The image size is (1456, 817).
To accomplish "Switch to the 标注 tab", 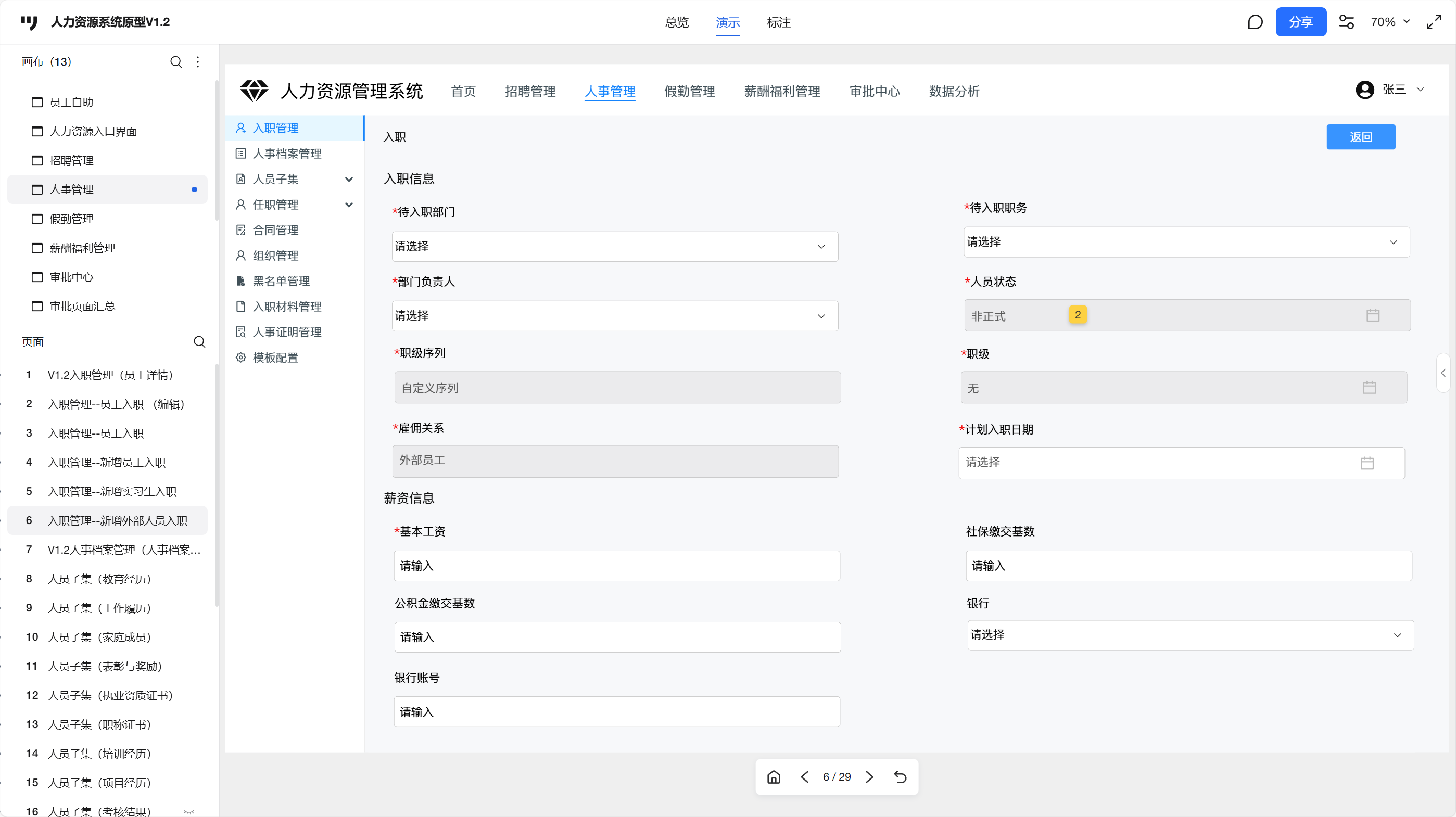I will 778,22.
